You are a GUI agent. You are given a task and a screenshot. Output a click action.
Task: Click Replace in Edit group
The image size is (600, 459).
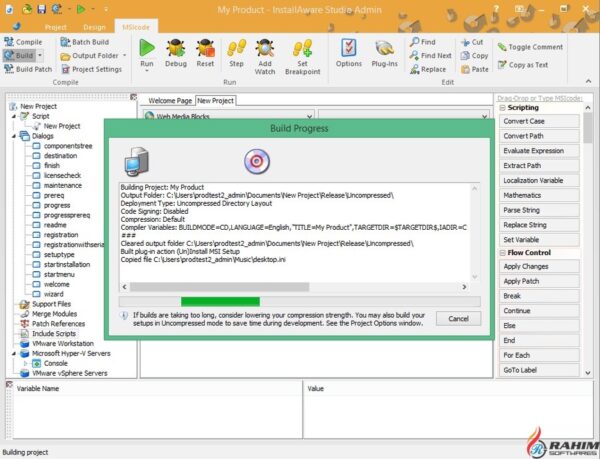pyautogui.click(x=428, y=69)
